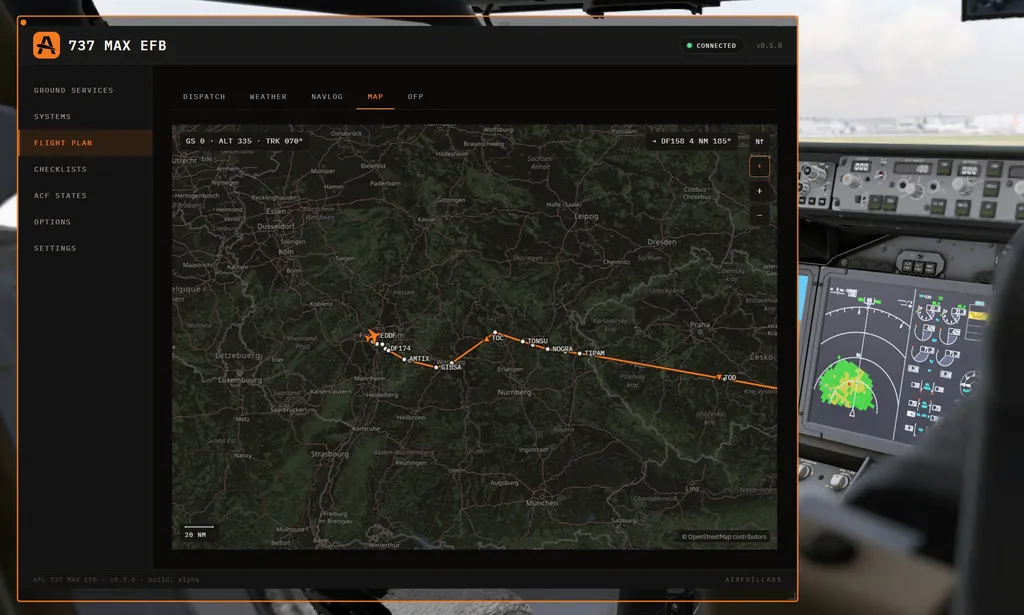The height and width of the screenshot is (615, 1024).
Task: Click the orange Airfoillabs logo icon
Action: 46,45
